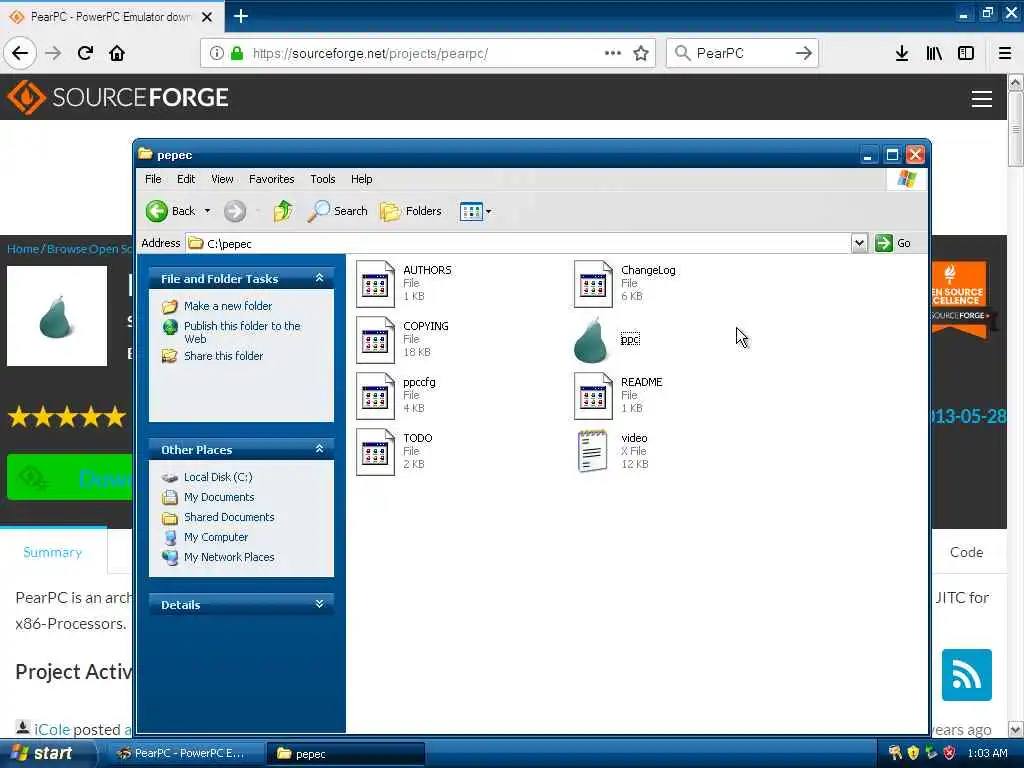The height and width of the screenshot is (768, 1024).
Task: Go up one folder level icon
Action: 283,211
